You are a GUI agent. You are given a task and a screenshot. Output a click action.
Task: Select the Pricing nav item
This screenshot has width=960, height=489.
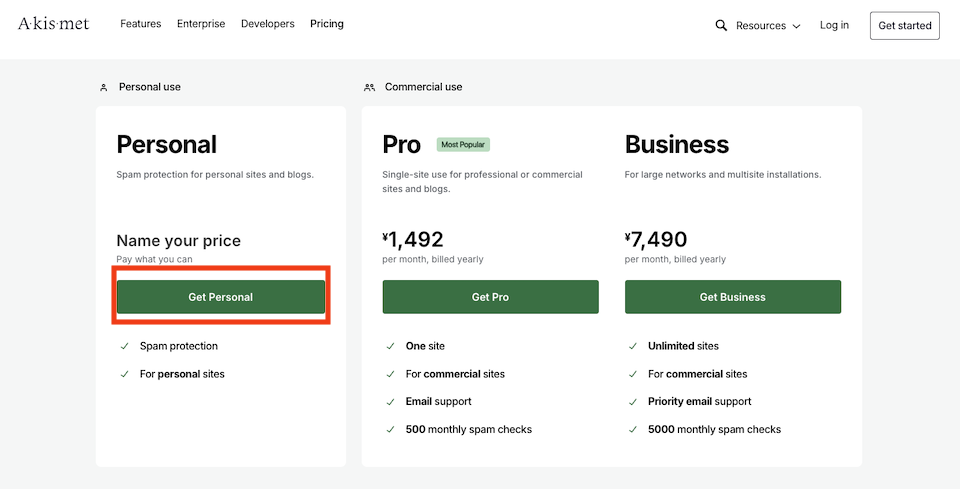point(327,24)
